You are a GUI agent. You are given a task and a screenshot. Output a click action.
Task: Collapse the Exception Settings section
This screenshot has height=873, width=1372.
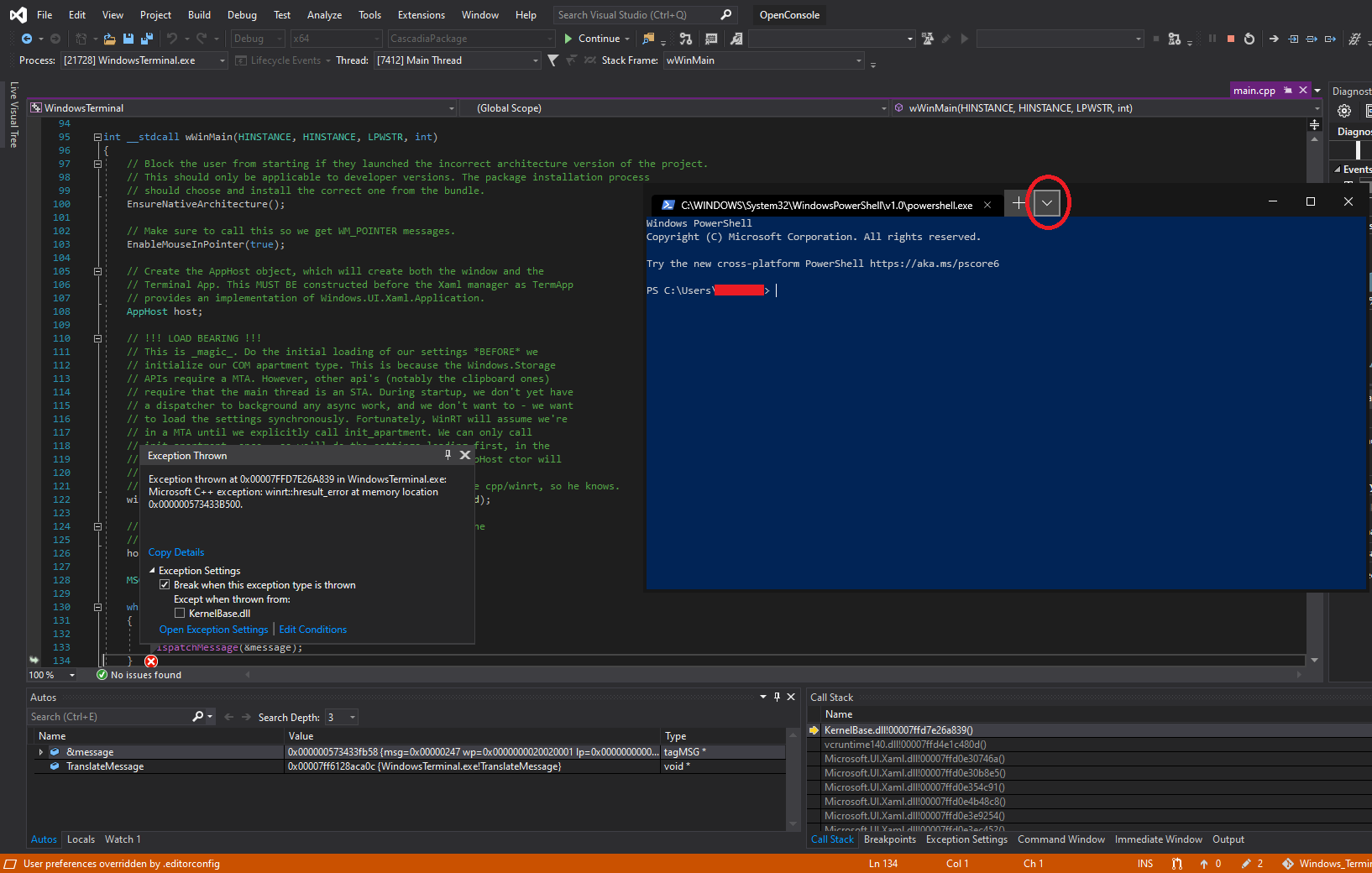click(x=153, y=570)
